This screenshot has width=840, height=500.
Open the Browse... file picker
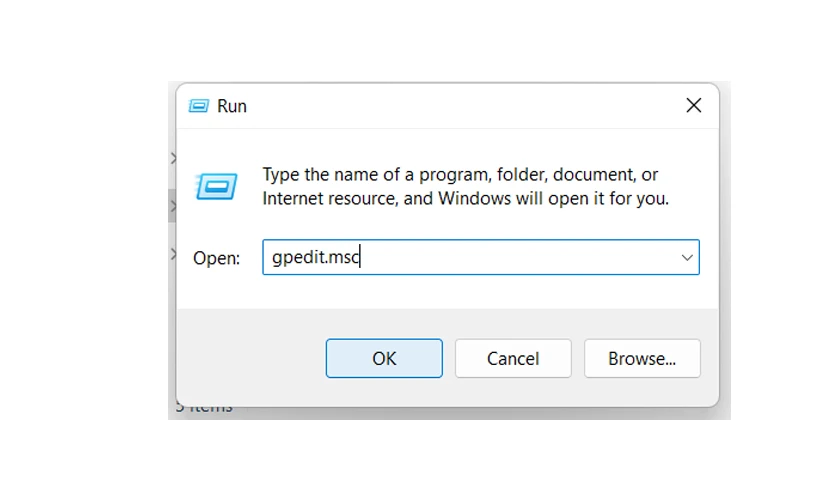point(642,358)
